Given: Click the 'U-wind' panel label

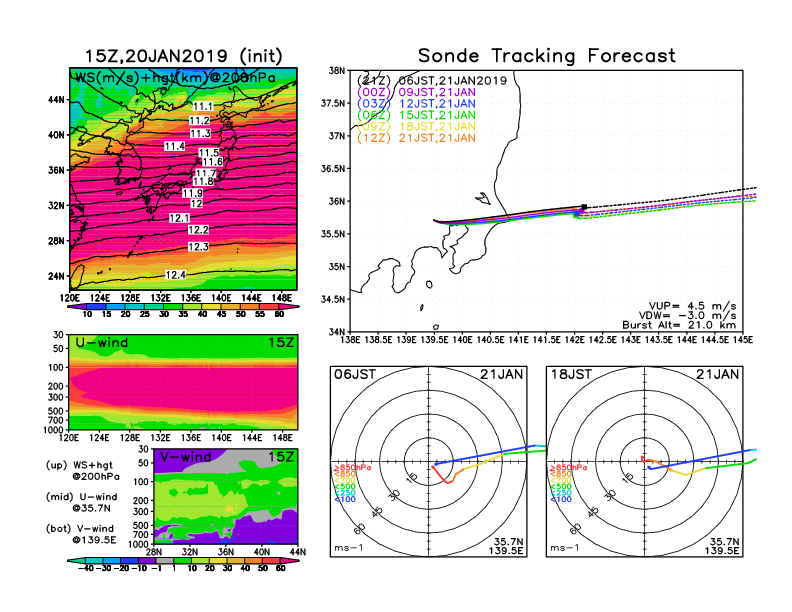Looking at the screenshot, I should (x=102, y=343).
